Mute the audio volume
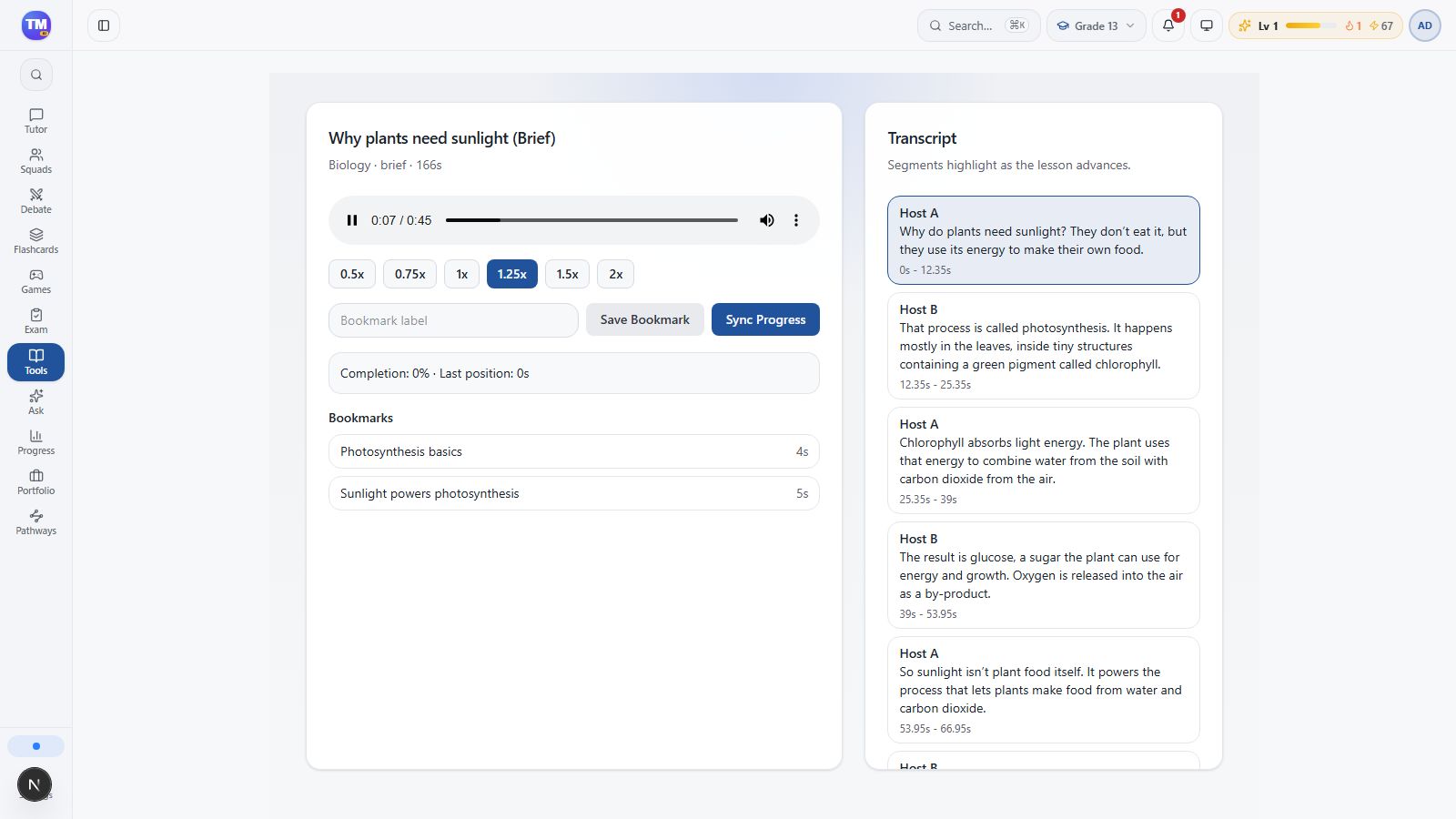 [767, 220]
